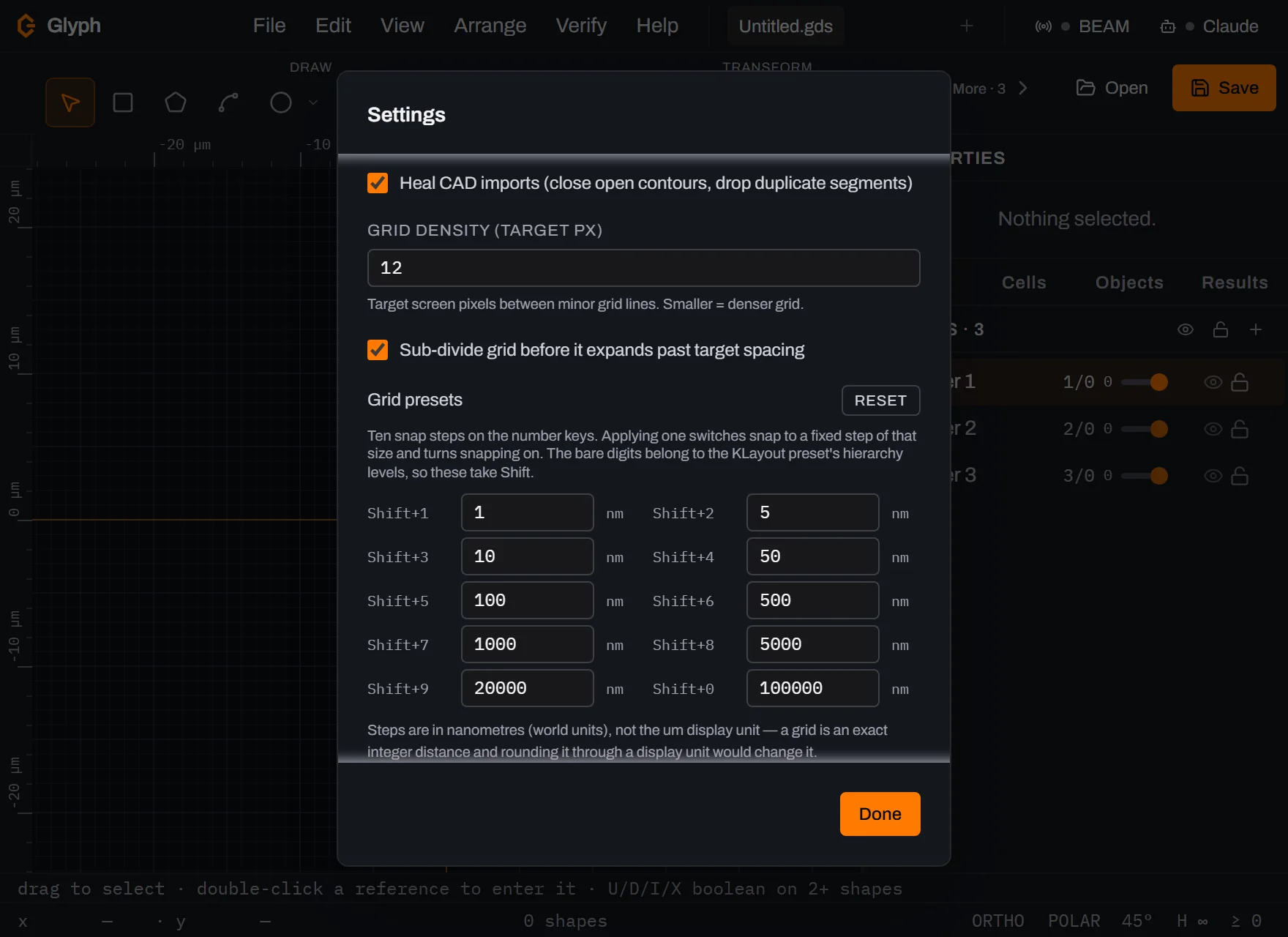The image size is (1288, 937).
Task: Open the File menu
Action: point(269,26)
